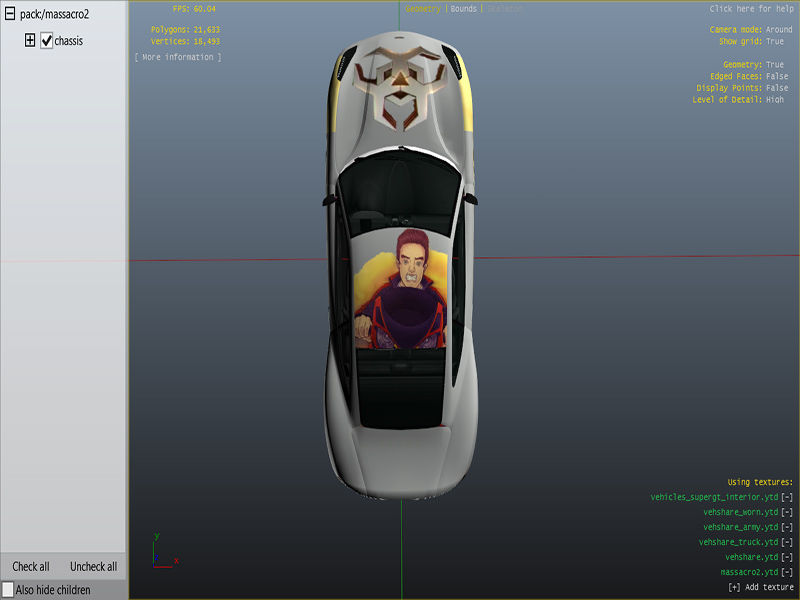Toggle the Show grid True value

pyautogui.click(x=774, y=41)
